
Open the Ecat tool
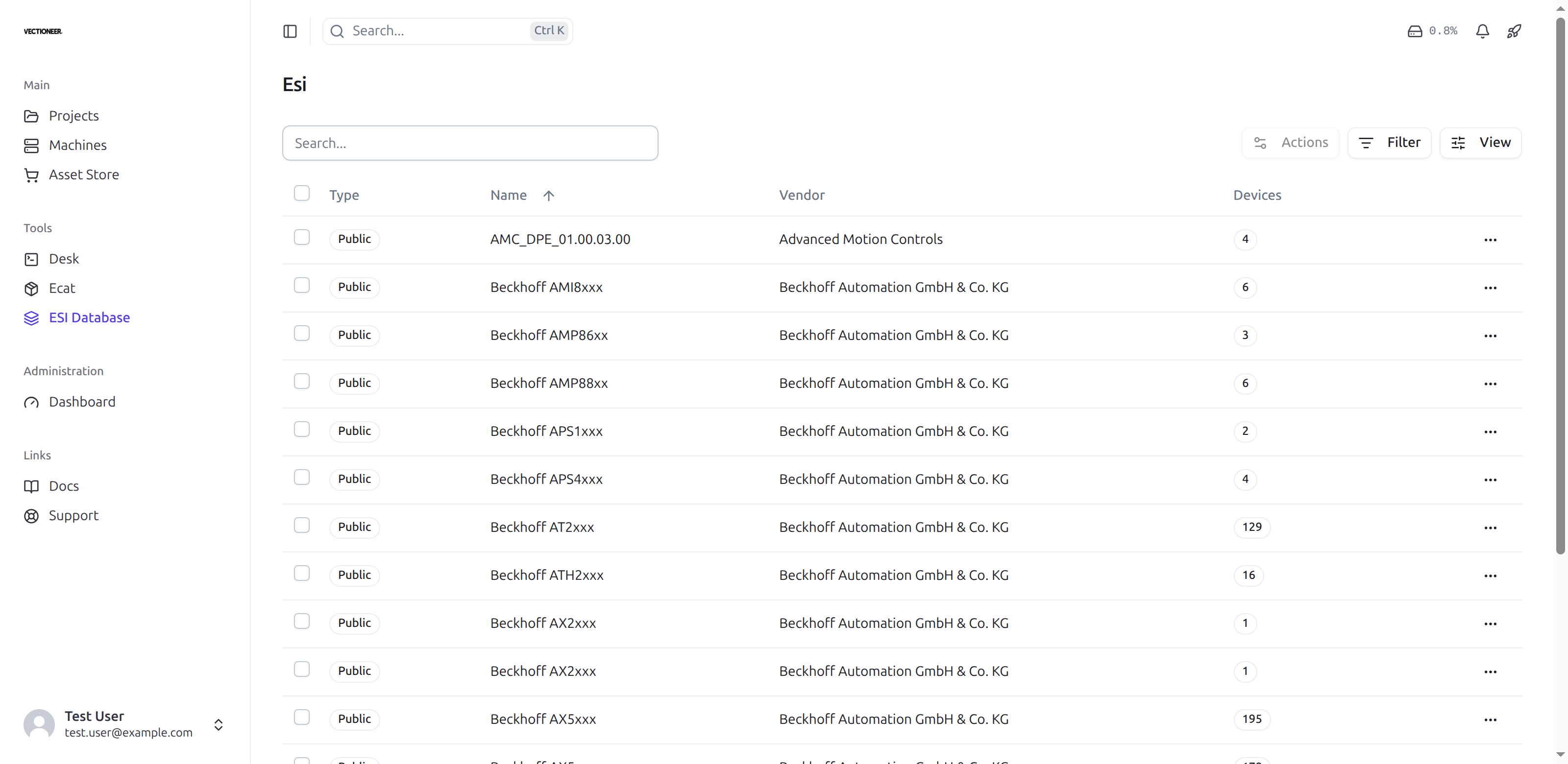coord(62,288)
